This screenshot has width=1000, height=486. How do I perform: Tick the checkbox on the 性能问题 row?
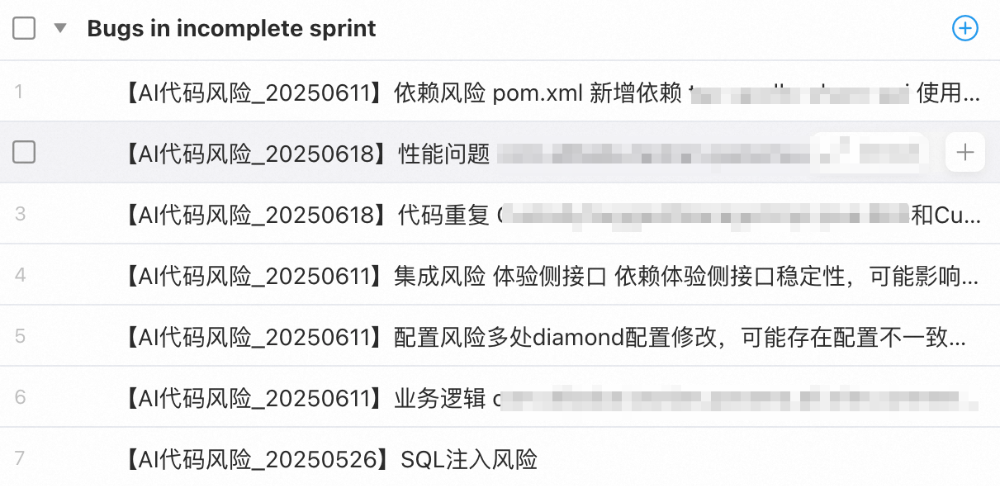[24, 153]
